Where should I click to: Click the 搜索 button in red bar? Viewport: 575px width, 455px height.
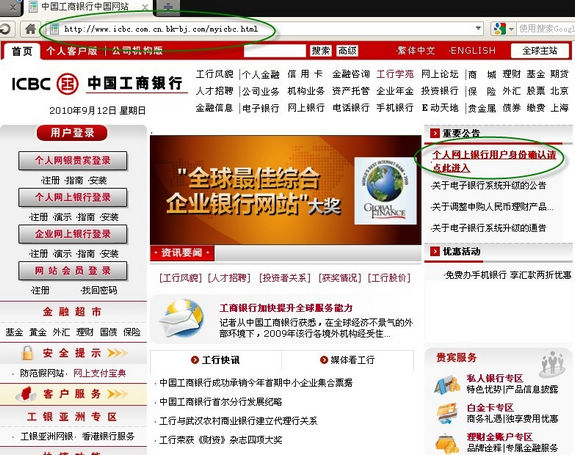click(321, 51)
